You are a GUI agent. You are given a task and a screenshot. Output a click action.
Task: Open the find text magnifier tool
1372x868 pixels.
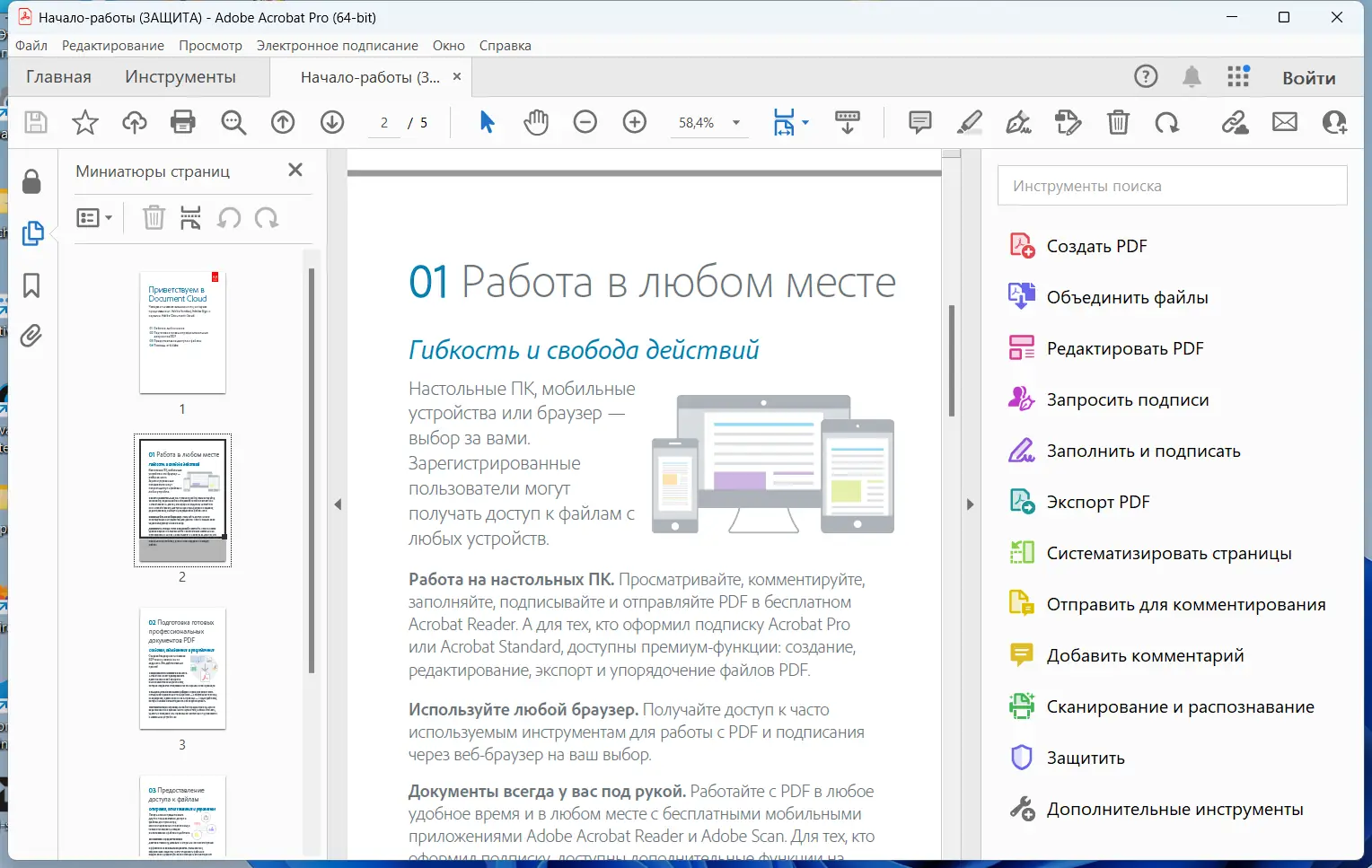(x=233, y=122)
